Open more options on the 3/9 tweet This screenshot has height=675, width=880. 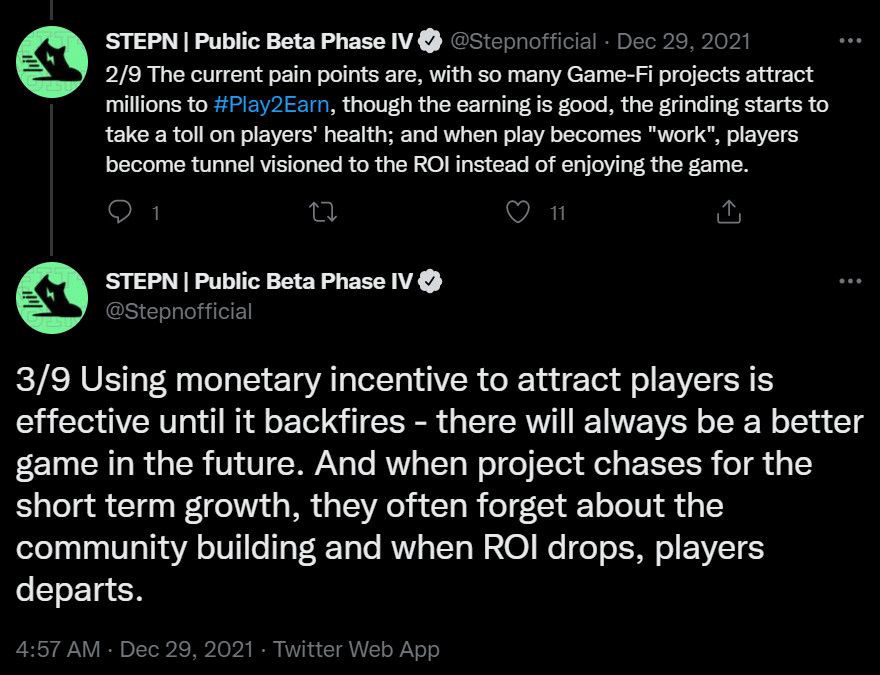[x=849, y=281]
